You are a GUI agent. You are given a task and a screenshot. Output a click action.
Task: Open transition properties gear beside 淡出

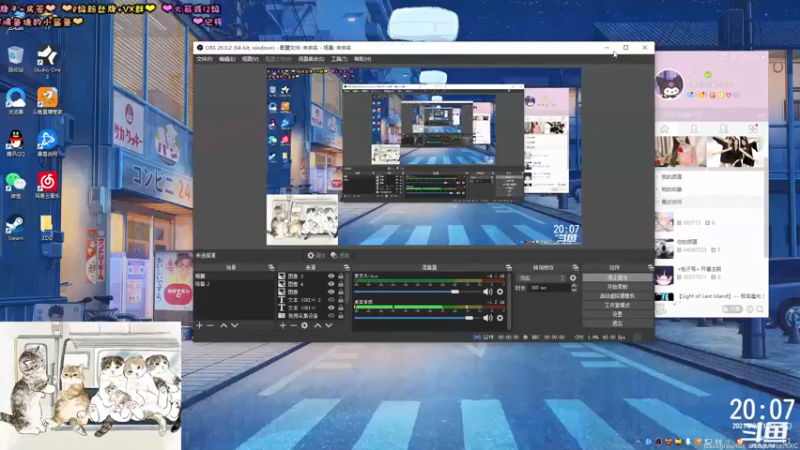click(573, 278)
